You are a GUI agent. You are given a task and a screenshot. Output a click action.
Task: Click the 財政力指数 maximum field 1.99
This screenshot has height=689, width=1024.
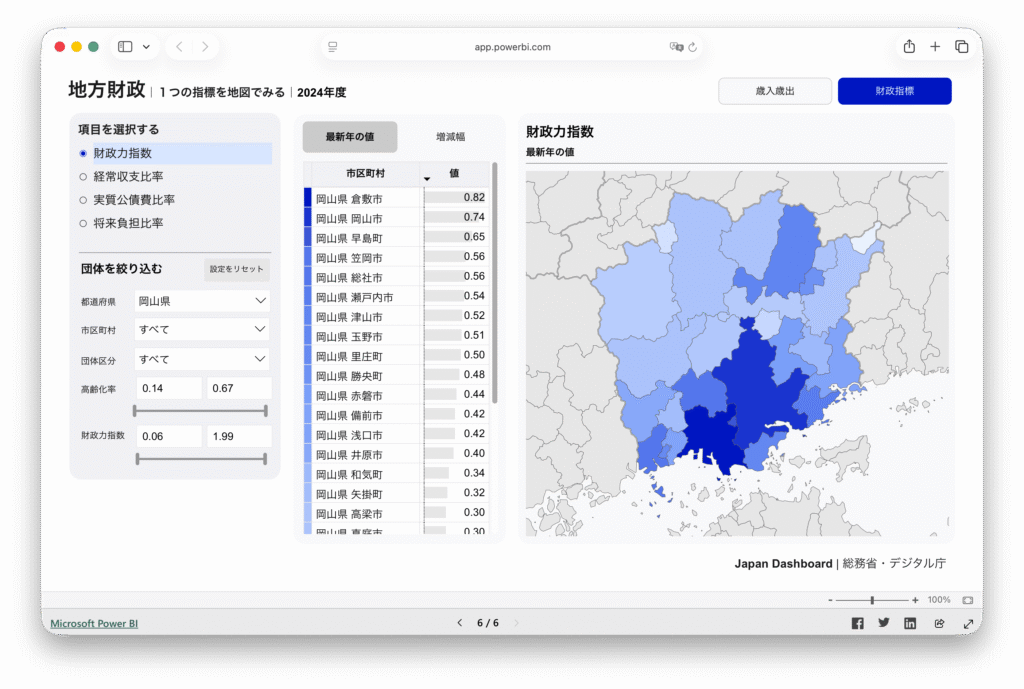click(x=238, y=436)
